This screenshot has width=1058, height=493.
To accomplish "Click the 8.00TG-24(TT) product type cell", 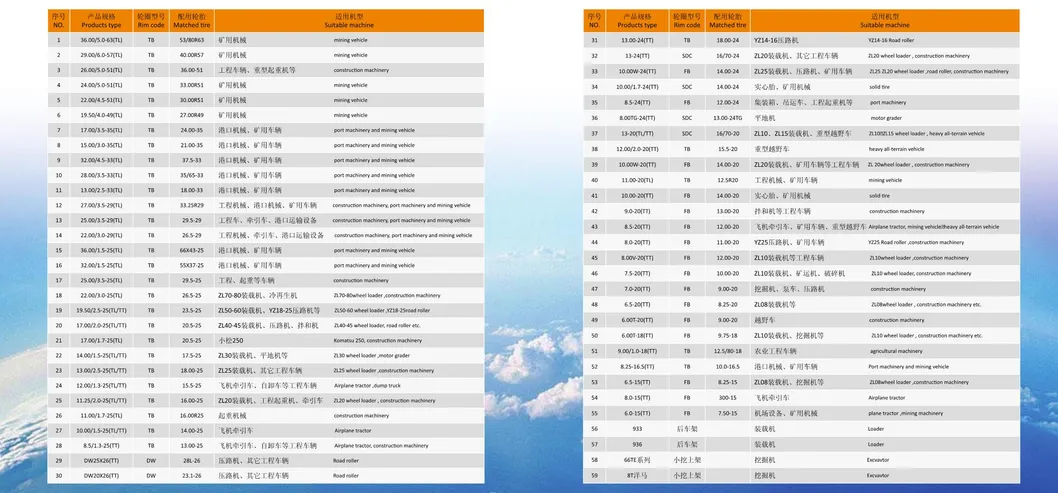I will pos(638,117).
